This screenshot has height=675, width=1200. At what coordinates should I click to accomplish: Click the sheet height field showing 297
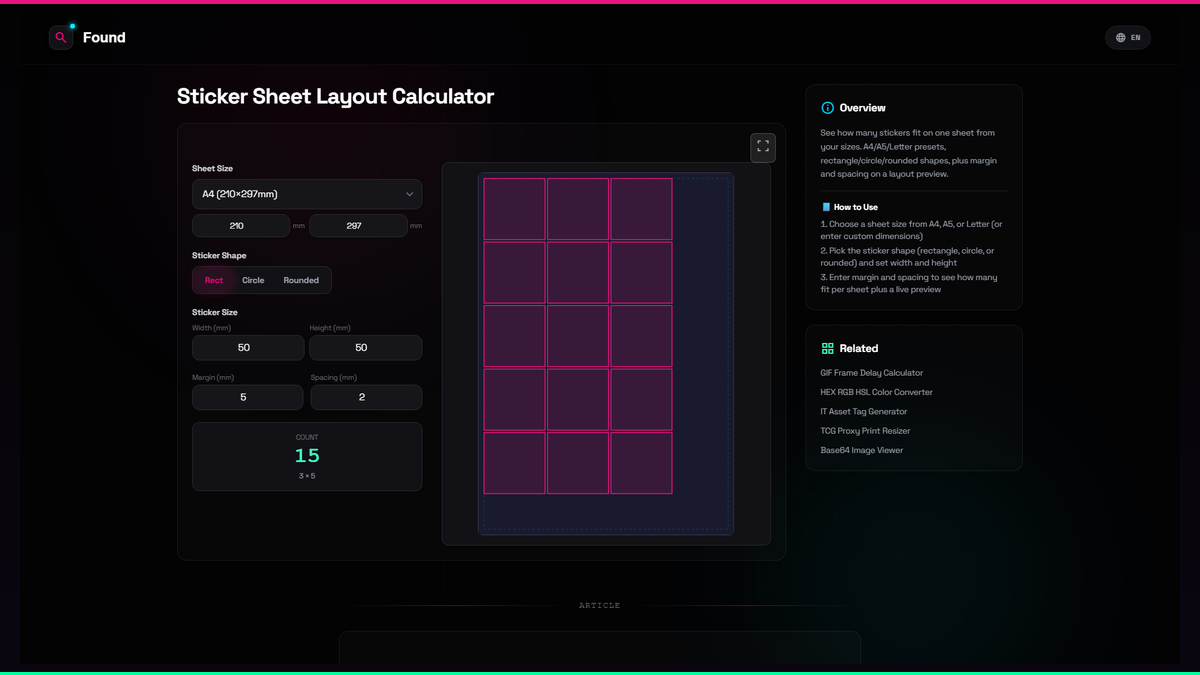358,226
